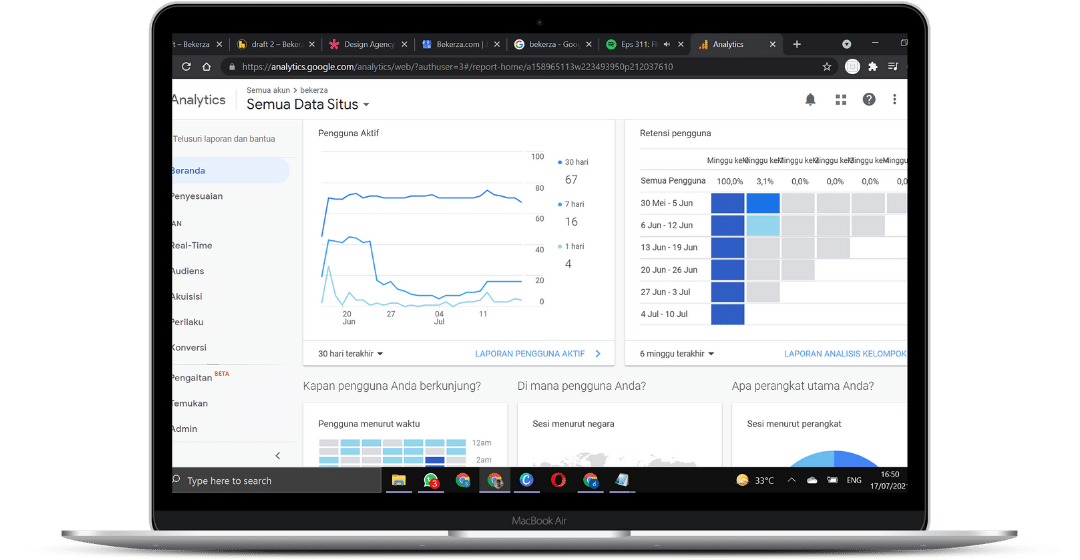
Task: Open the Semua Data Situs view dropdown
Action: pos(308,105)
